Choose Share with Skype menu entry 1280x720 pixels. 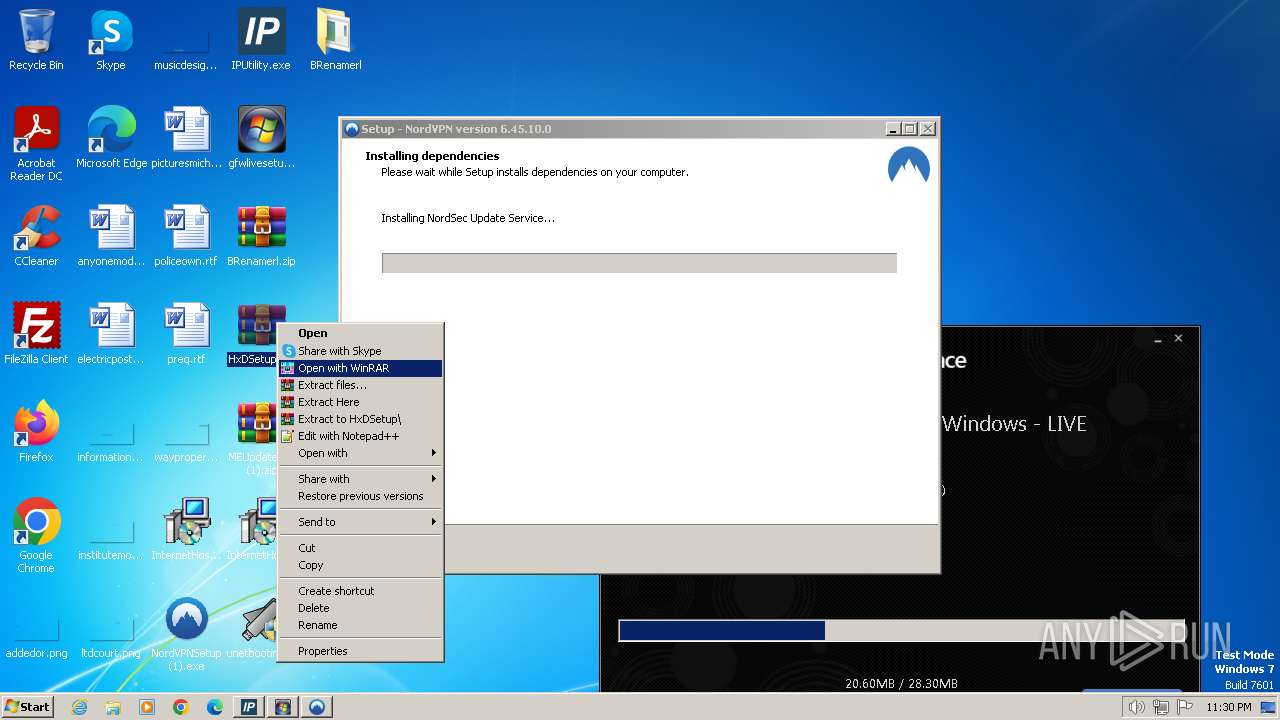pos(360,351)
